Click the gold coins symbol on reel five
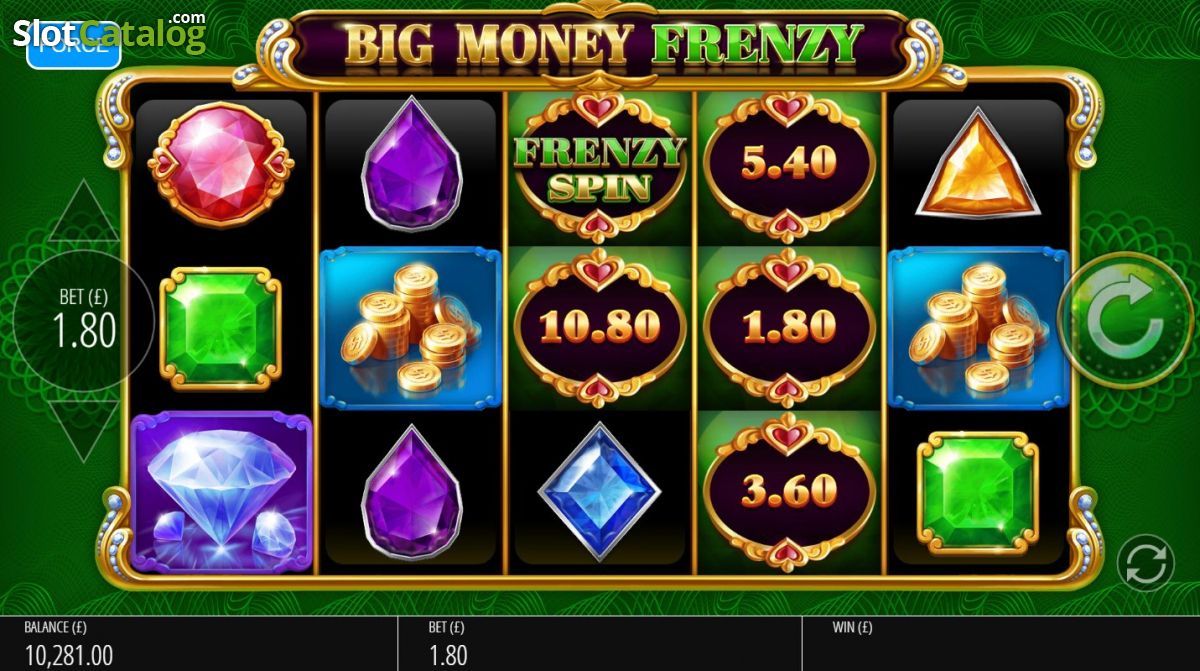 (978, 329)
